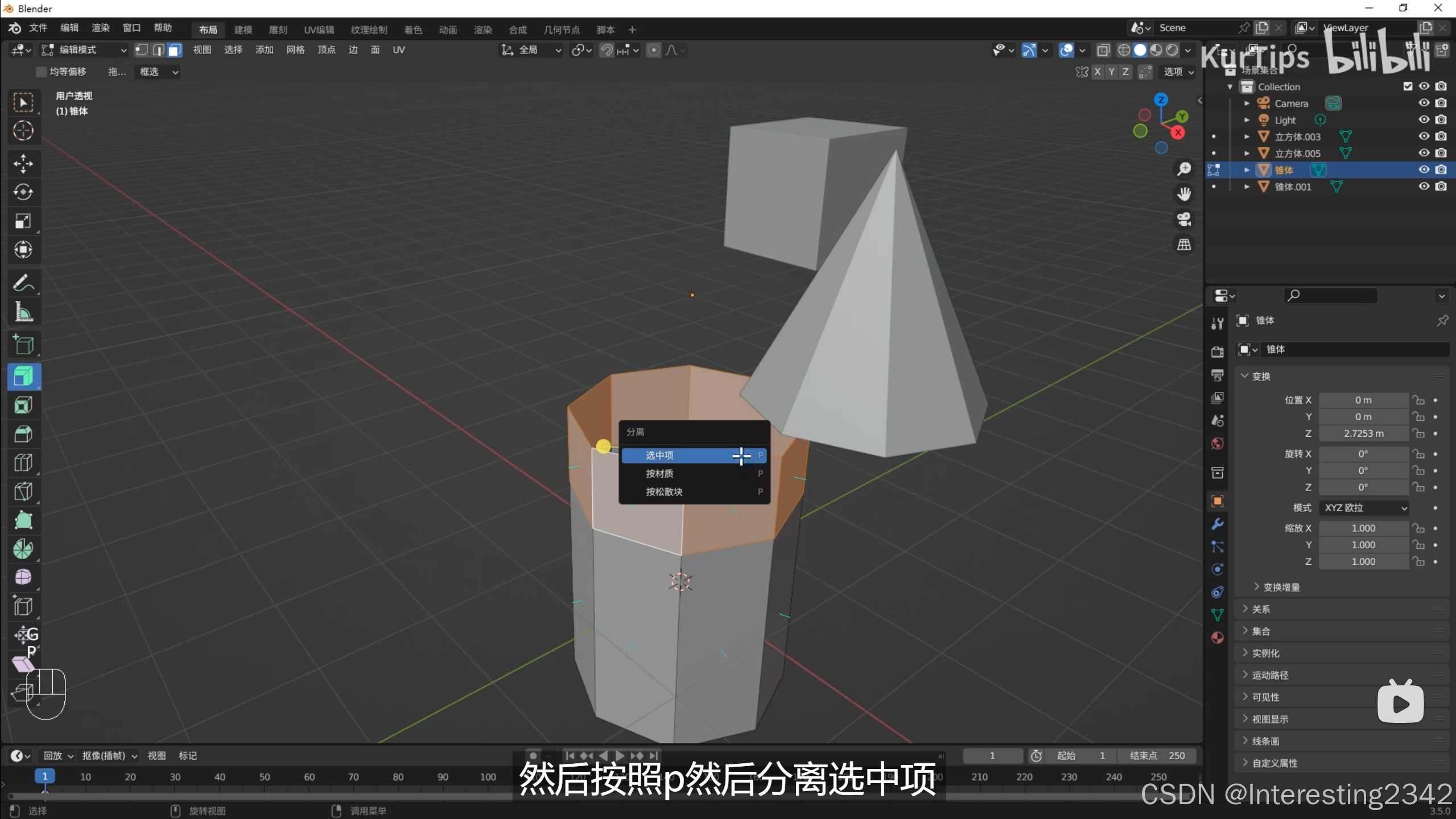
Task: Hide the Camera object in outliner
Action: (1424, 103)
